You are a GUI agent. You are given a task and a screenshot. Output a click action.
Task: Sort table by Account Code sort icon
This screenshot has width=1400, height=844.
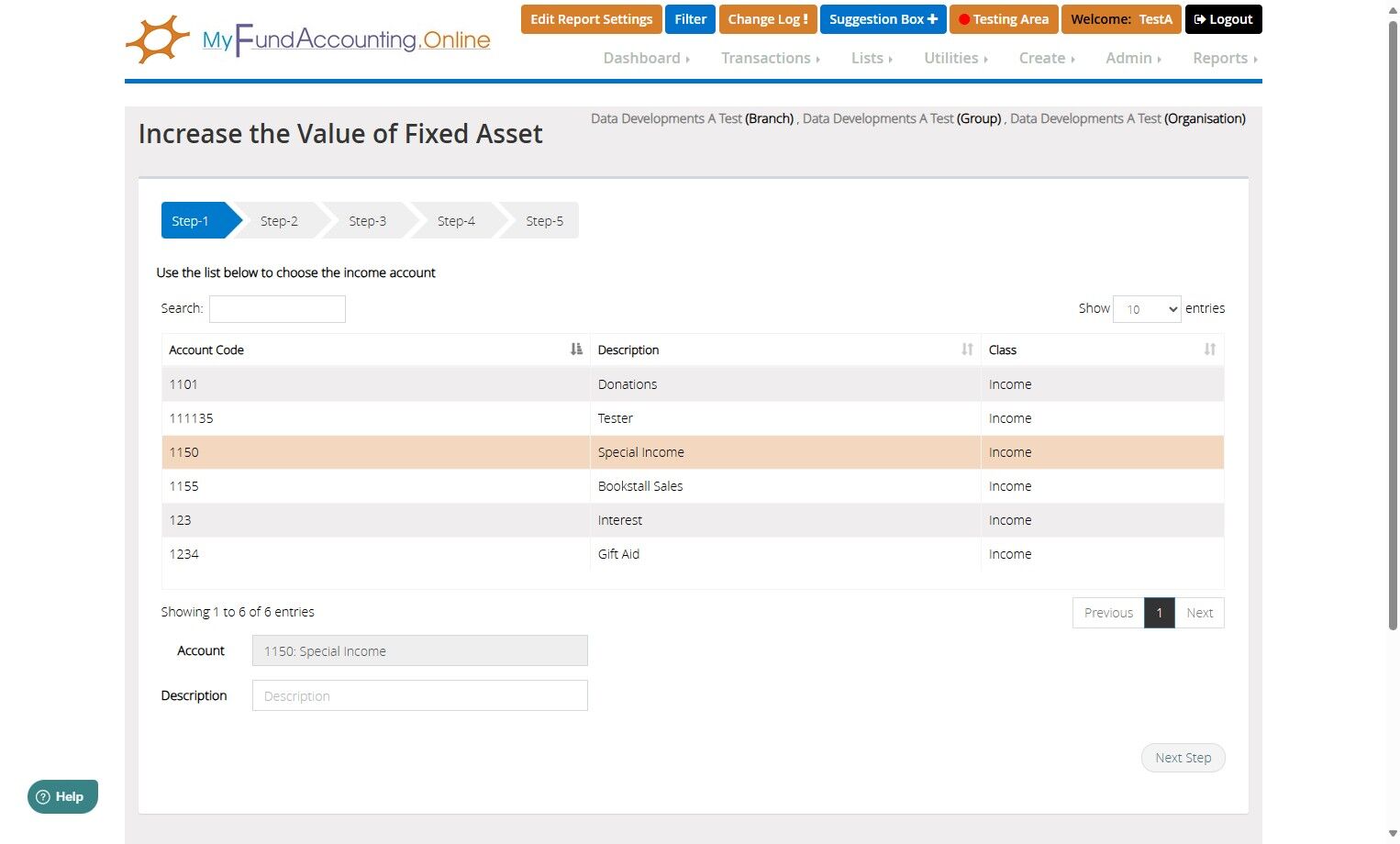click(576, 350)
